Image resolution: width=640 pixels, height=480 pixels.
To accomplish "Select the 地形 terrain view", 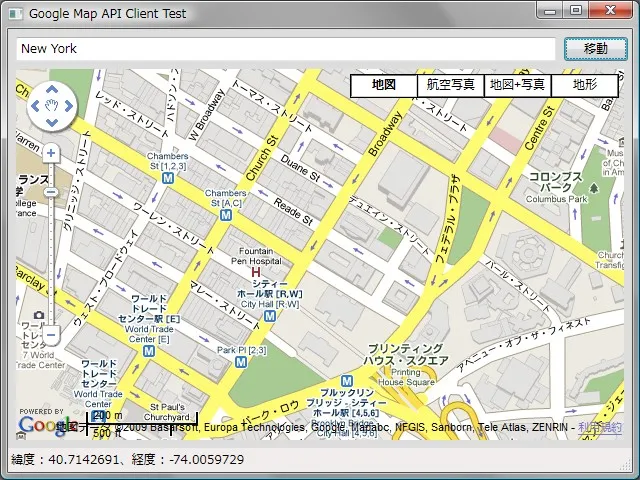I will [584, 85].
